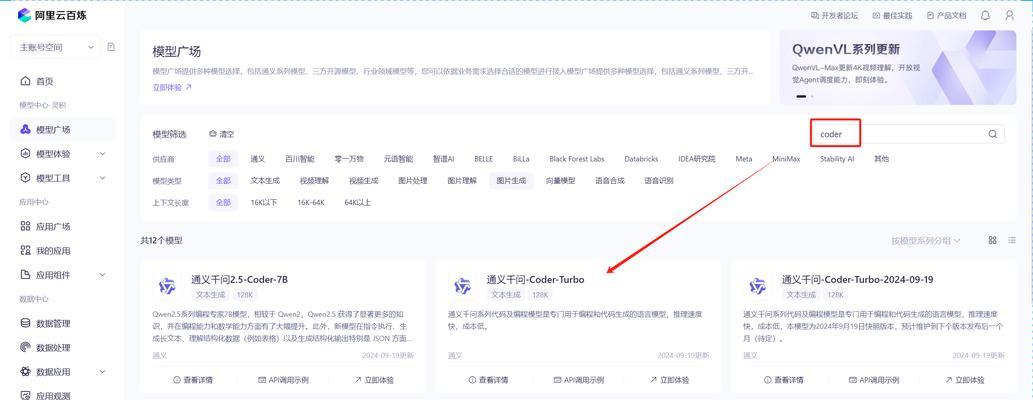The image size is (1033, 400).
Task: Click the Coder-Turbo-2024-09-19 model logo
Action: click(x=758, y=286)
